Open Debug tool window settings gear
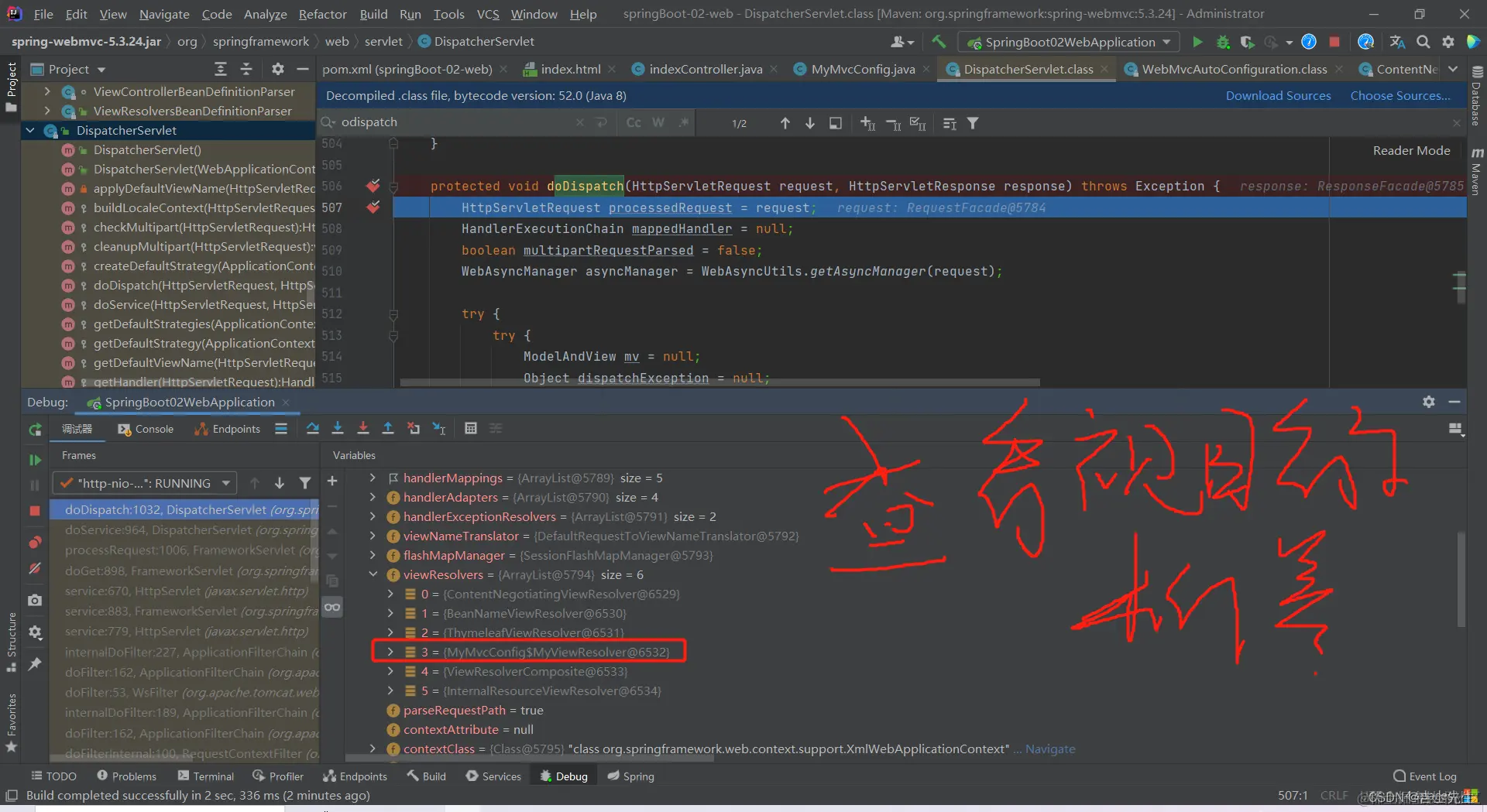The image size is (1487, 812). 1429,402
